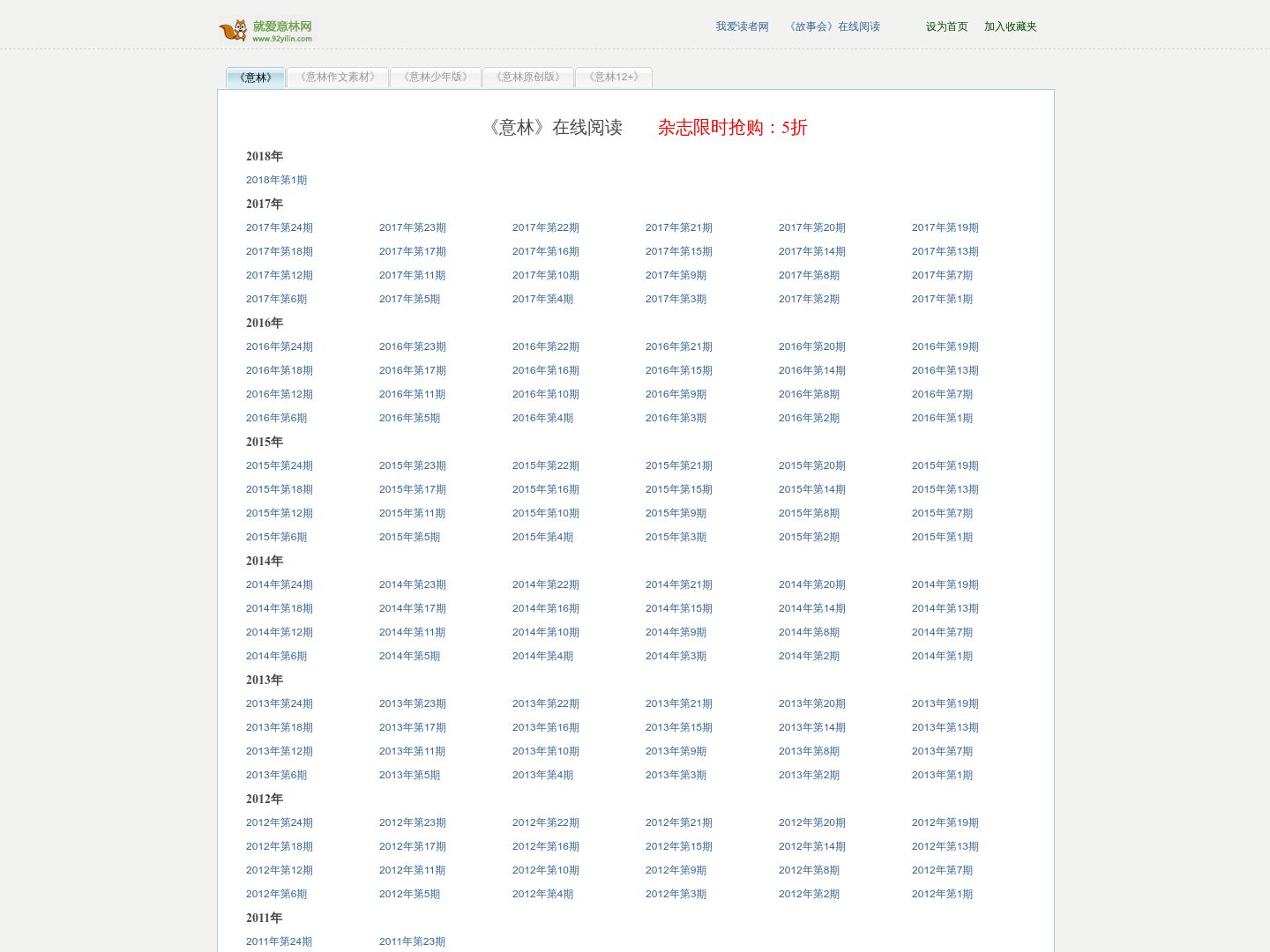Open issue 2014年第9期
The width and height of the screenshot is (1270, 952).
tap(676, 632)
